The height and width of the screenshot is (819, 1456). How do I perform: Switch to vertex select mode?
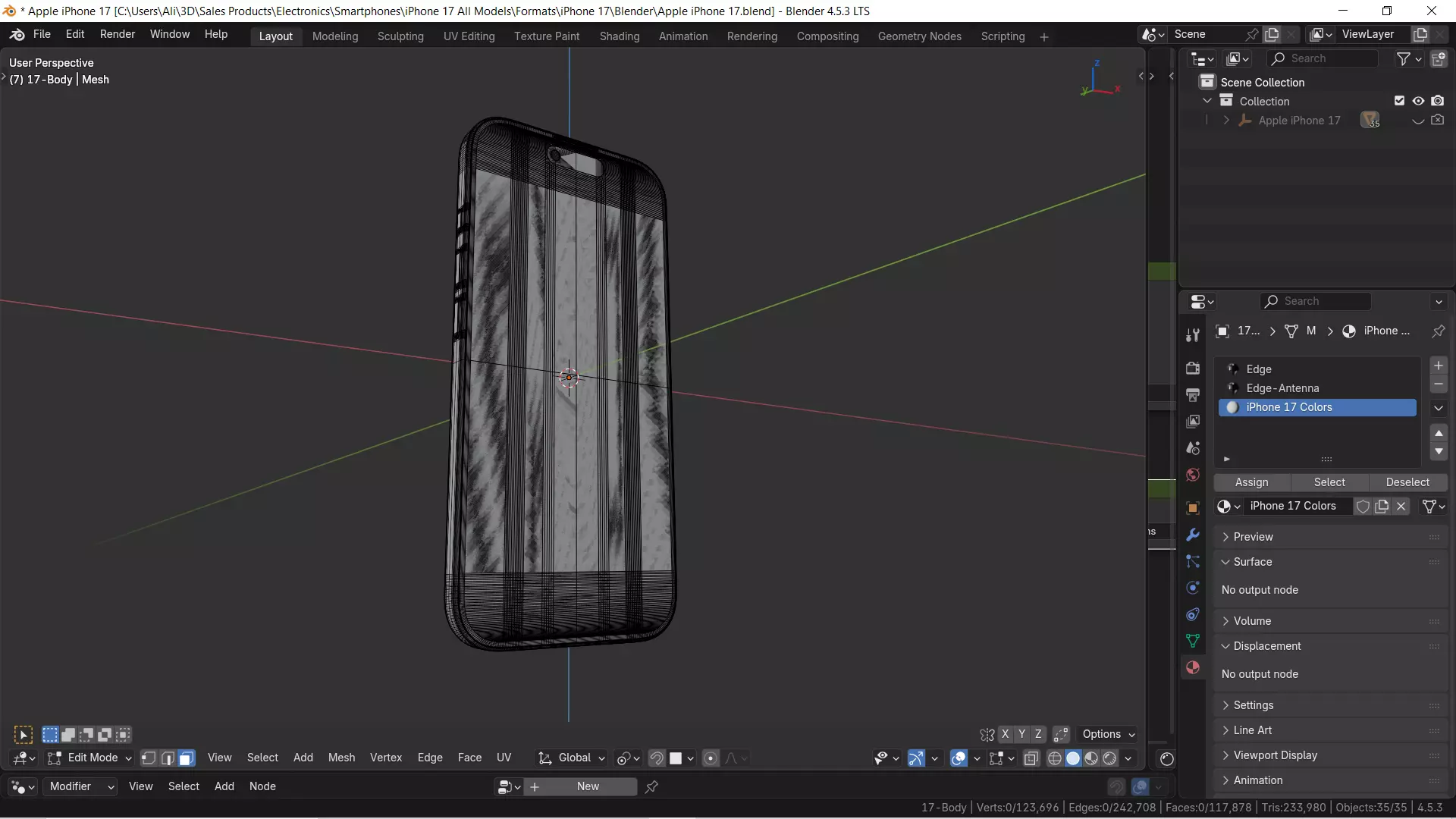click(149, 758)
